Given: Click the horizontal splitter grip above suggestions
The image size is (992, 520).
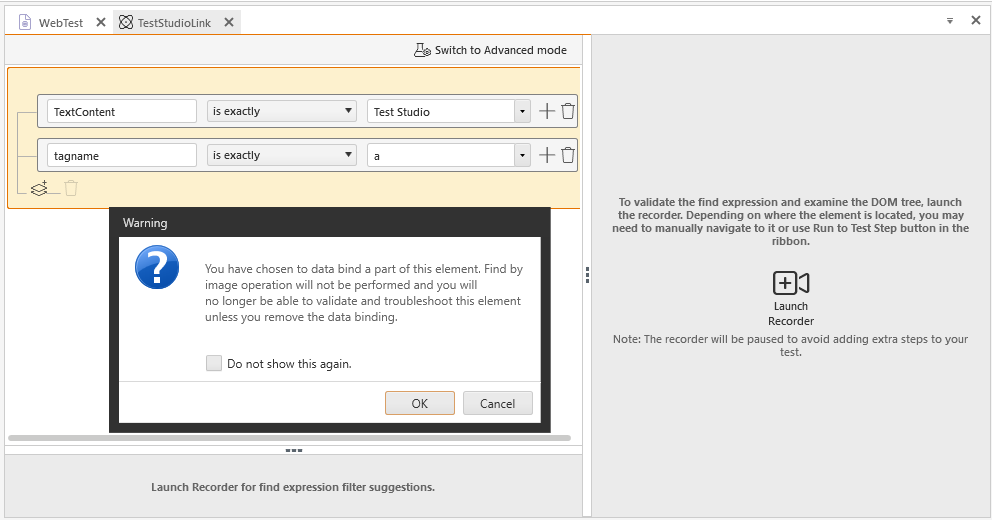Looking at the screenshot, I should [x=294, y=450].
